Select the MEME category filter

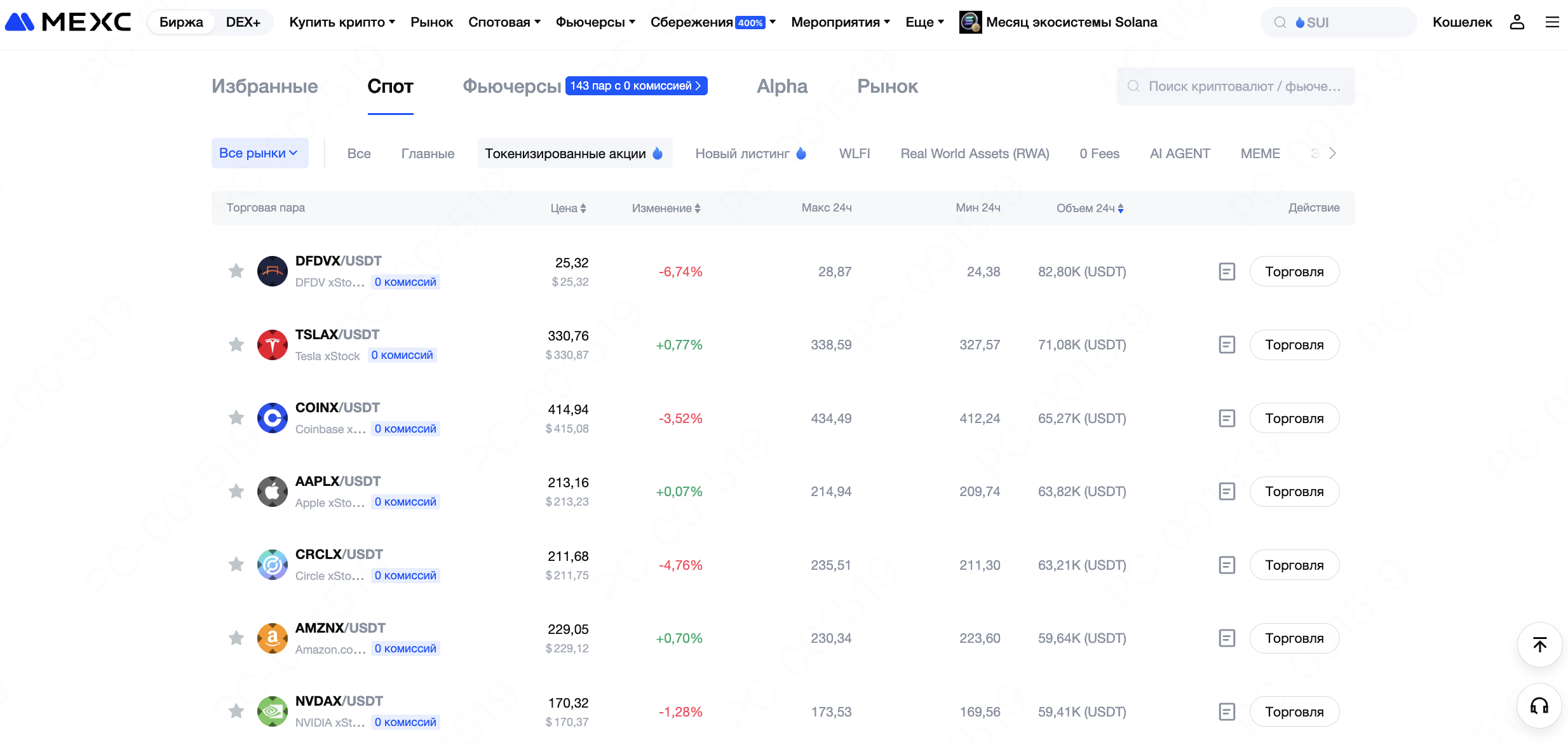(x=1260, y=154)
